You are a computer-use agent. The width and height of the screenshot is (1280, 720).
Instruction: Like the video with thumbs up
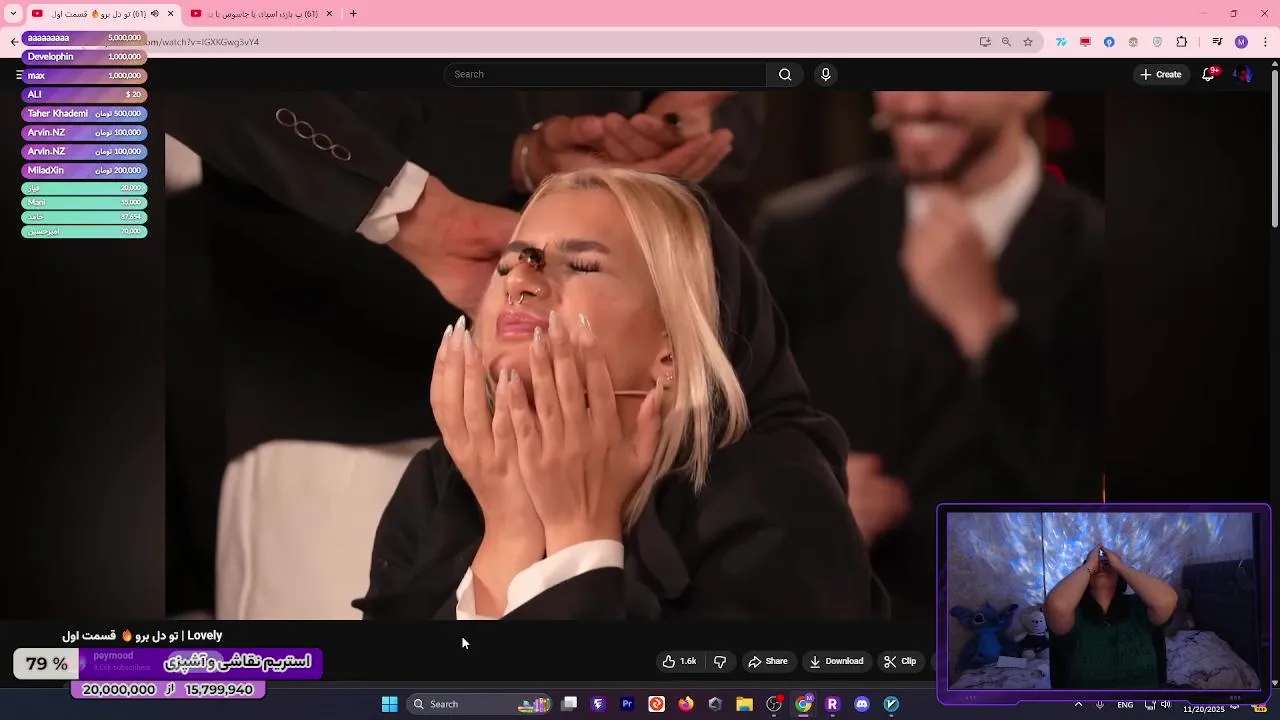point(679,661)
